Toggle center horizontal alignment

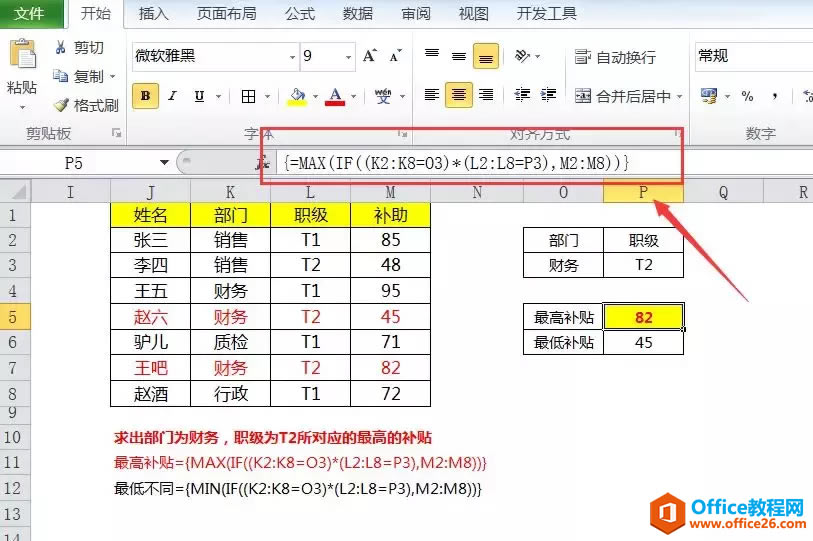[459, 95]
